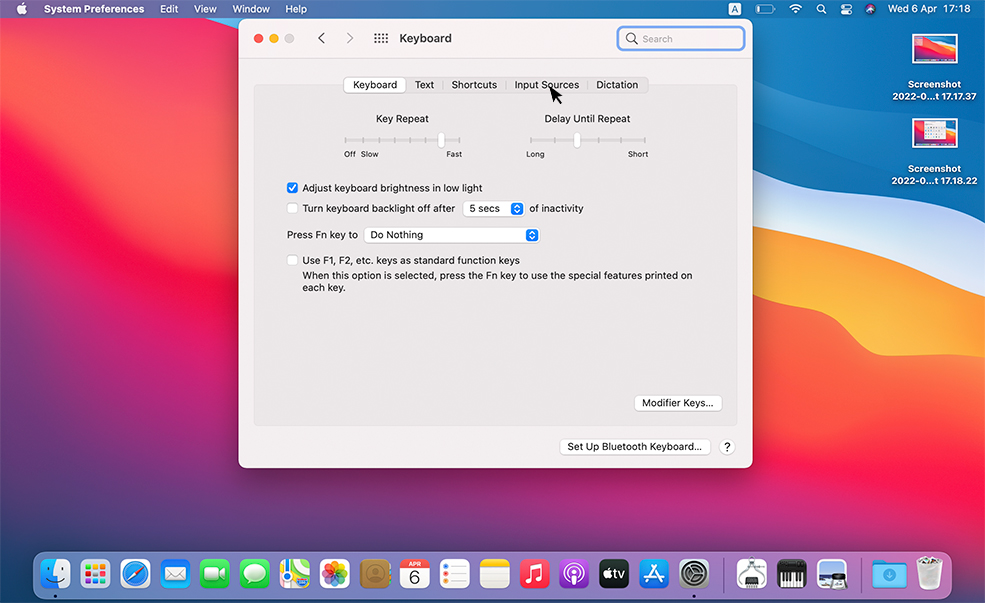The width and height of the screenshot is (985, 603).
Task: Launch the Apple TV app from the Dock
Action: pos(614,573)
